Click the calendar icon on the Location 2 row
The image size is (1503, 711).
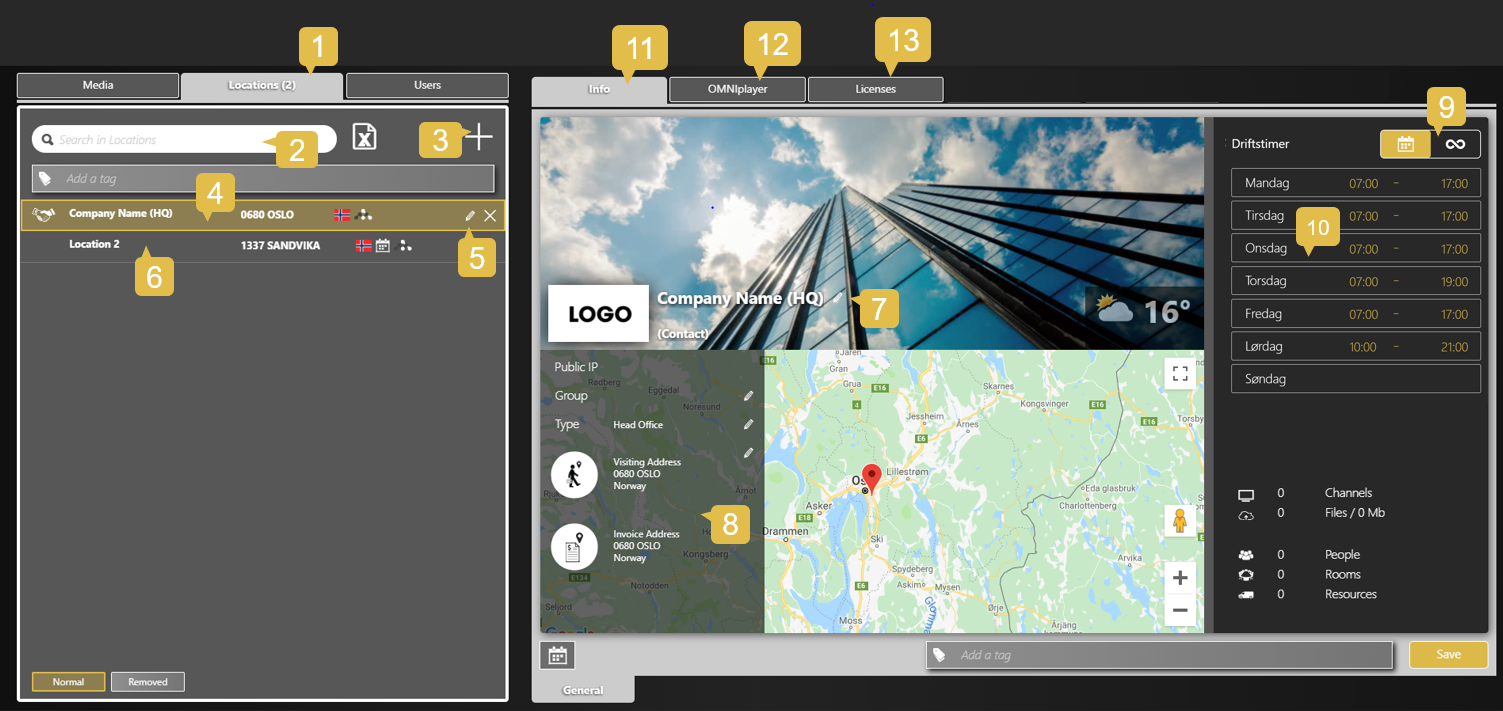click(383, 245)
